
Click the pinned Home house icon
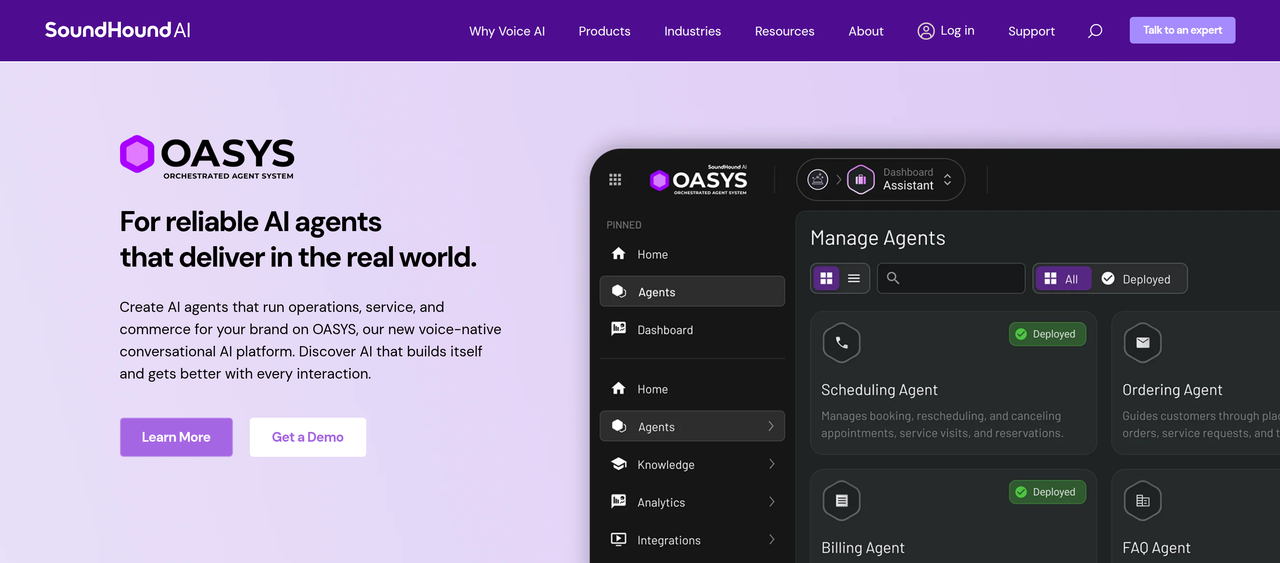(x=618, y=254)
